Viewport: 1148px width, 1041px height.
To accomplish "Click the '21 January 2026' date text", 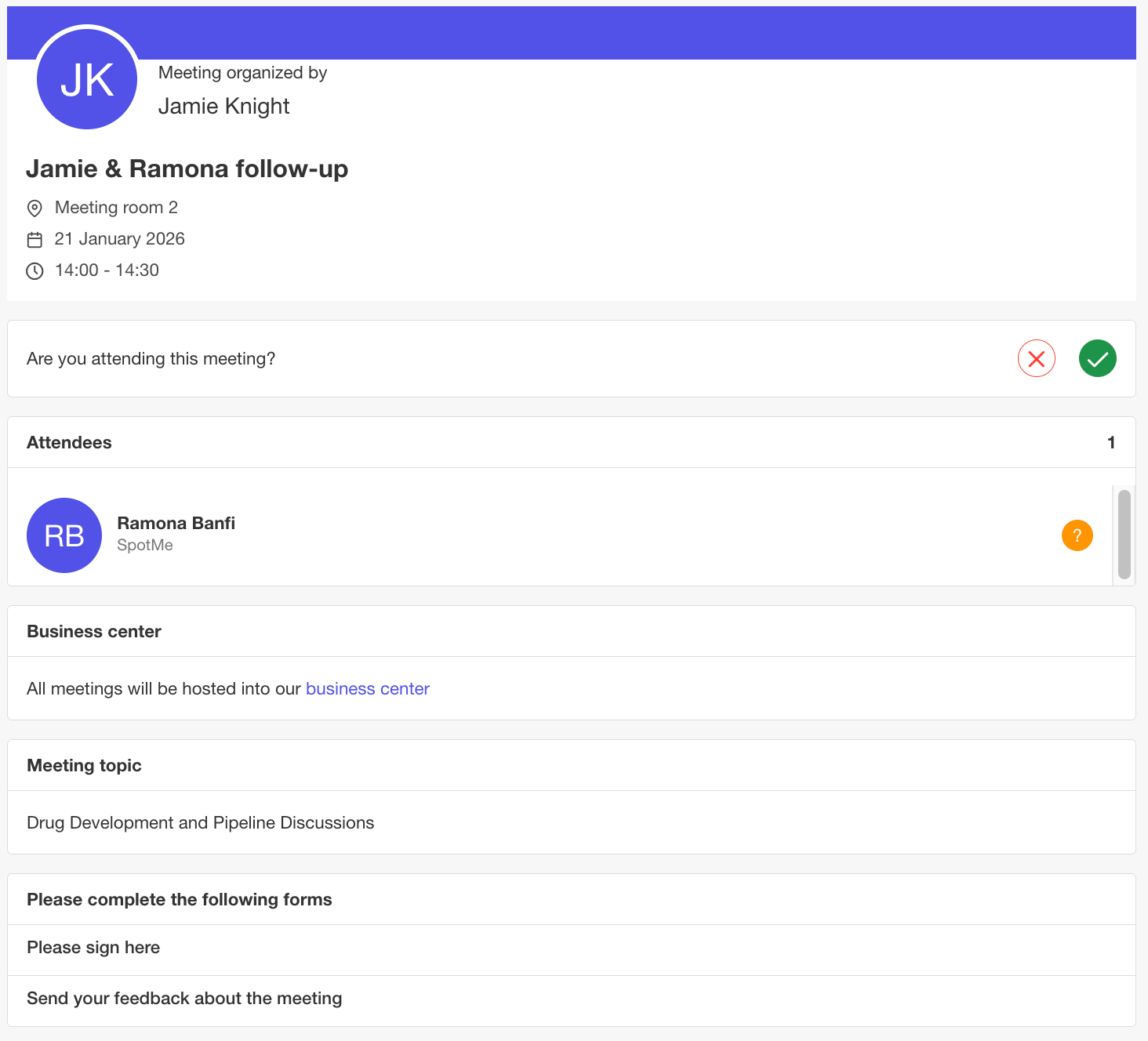I will (x=119, y=238).
